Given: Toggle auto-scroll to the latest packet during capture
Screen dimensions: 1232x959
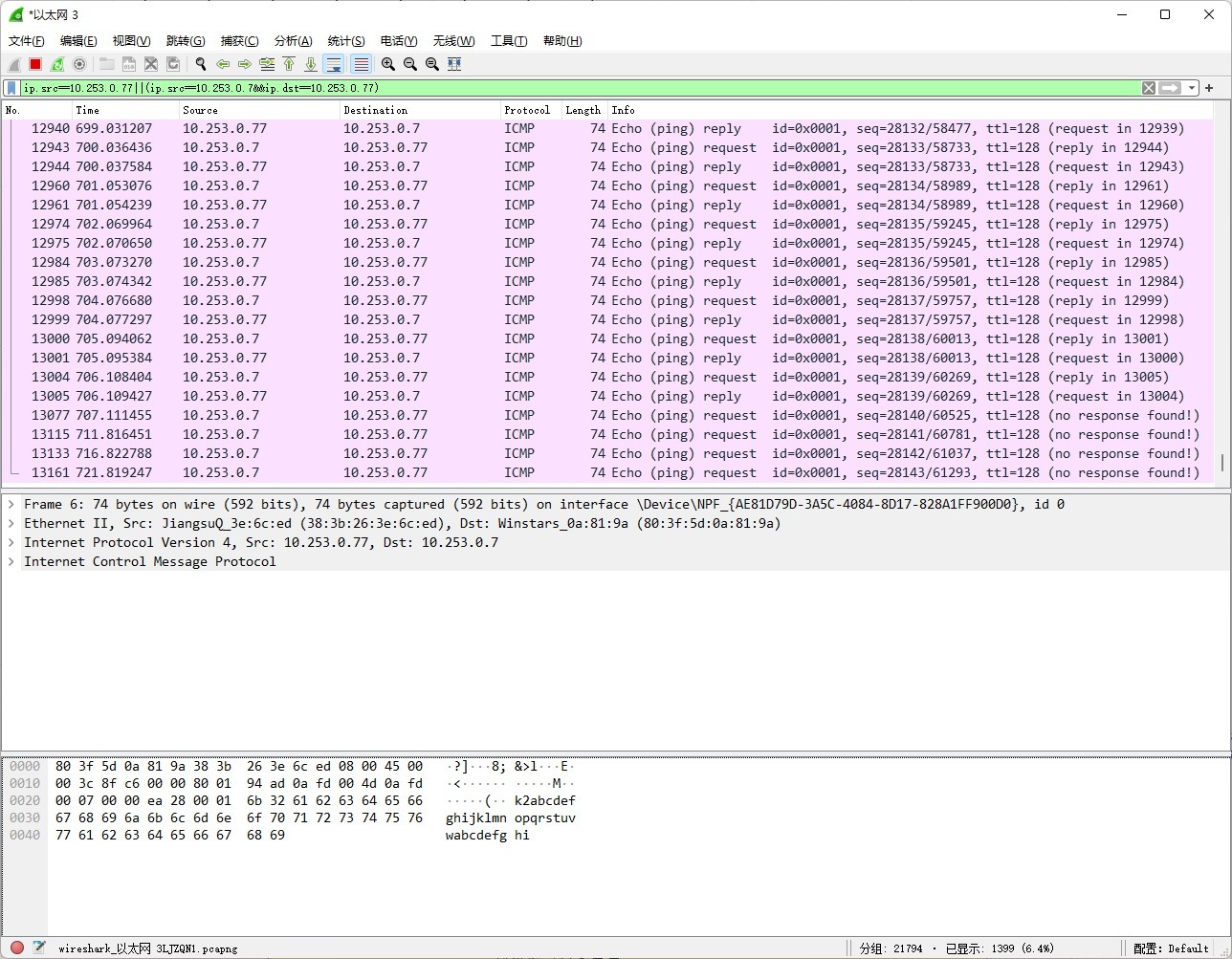Looking at the screenshot, I should (x=334, y=64).
